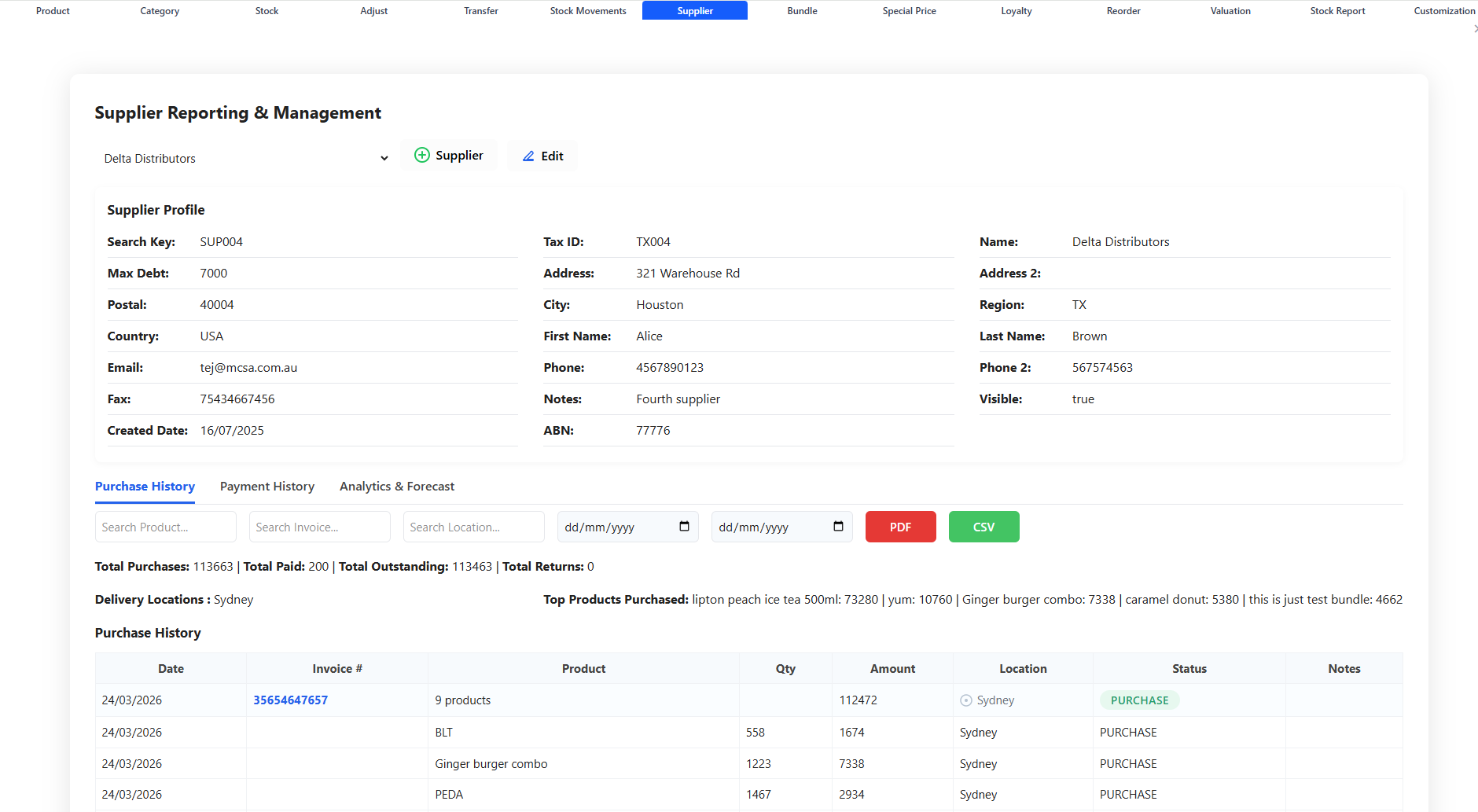Click the Date column header
1478x812 pixels.
point(171,669)
